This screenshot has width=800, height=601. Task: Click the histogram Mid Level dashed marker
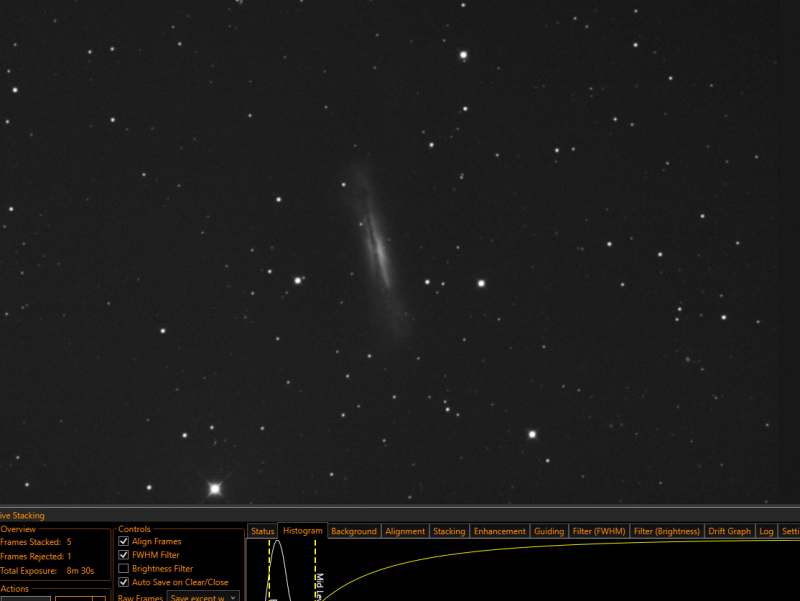point(315,570)
